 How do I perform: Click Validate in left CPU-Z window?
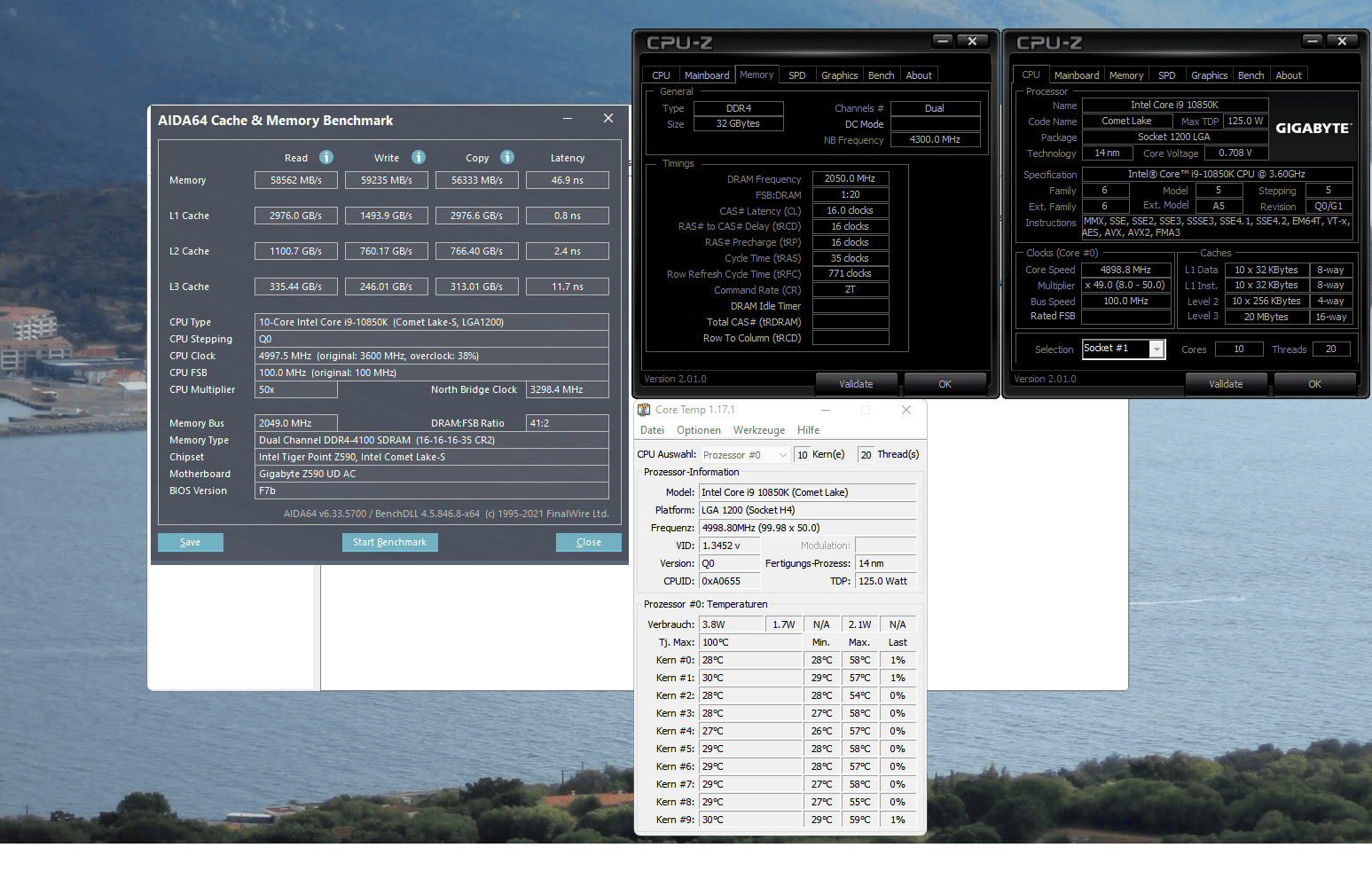(x=856, y=384)
